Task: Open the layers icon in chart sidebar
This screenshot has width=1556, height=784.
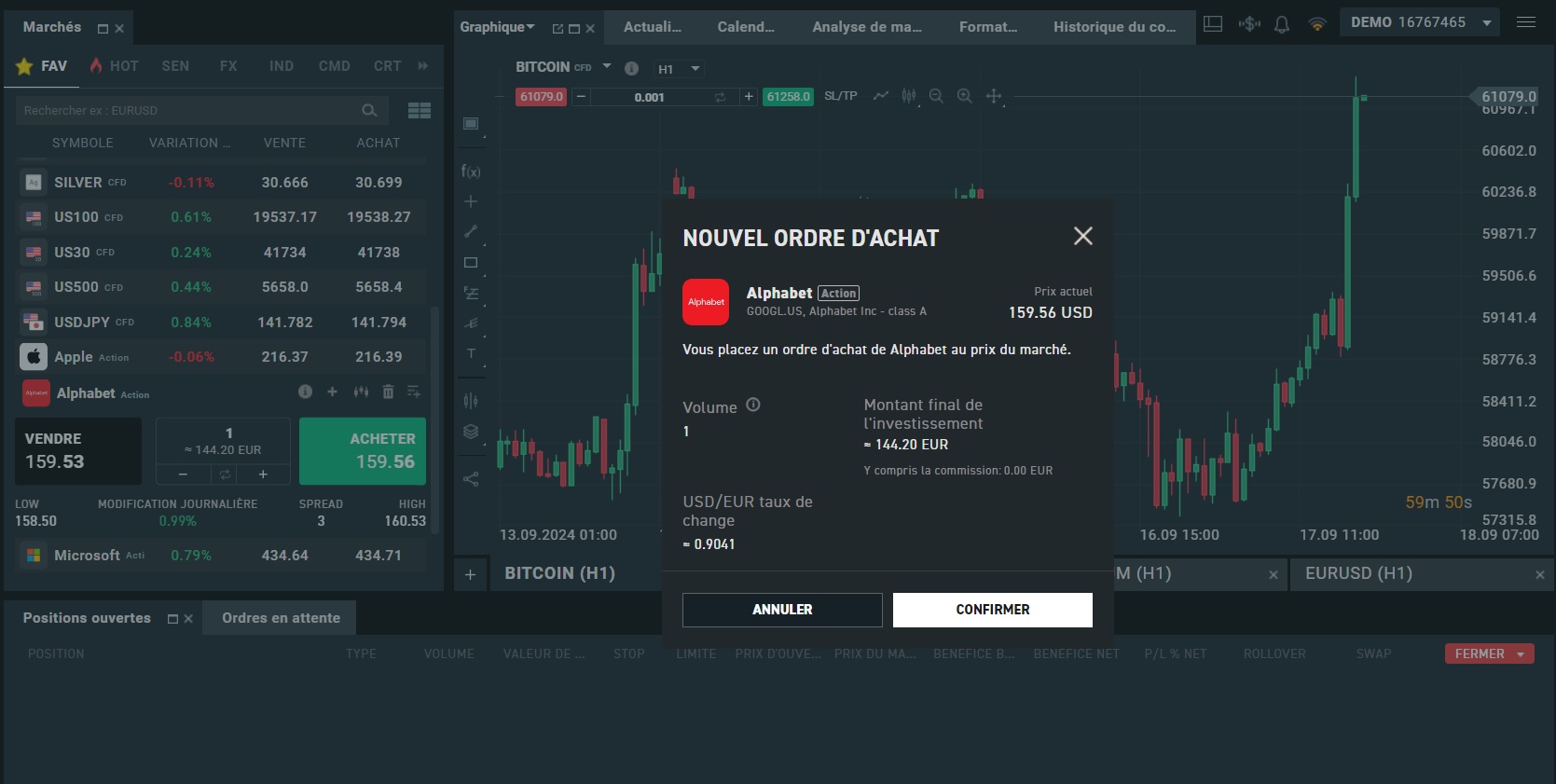Action: [x=471, y=432]
